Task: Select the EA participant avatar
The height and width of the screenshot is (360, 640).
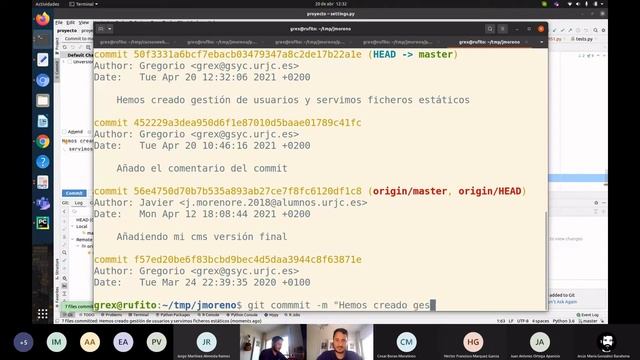Action: pyautogui.click(x=123, y=342)
